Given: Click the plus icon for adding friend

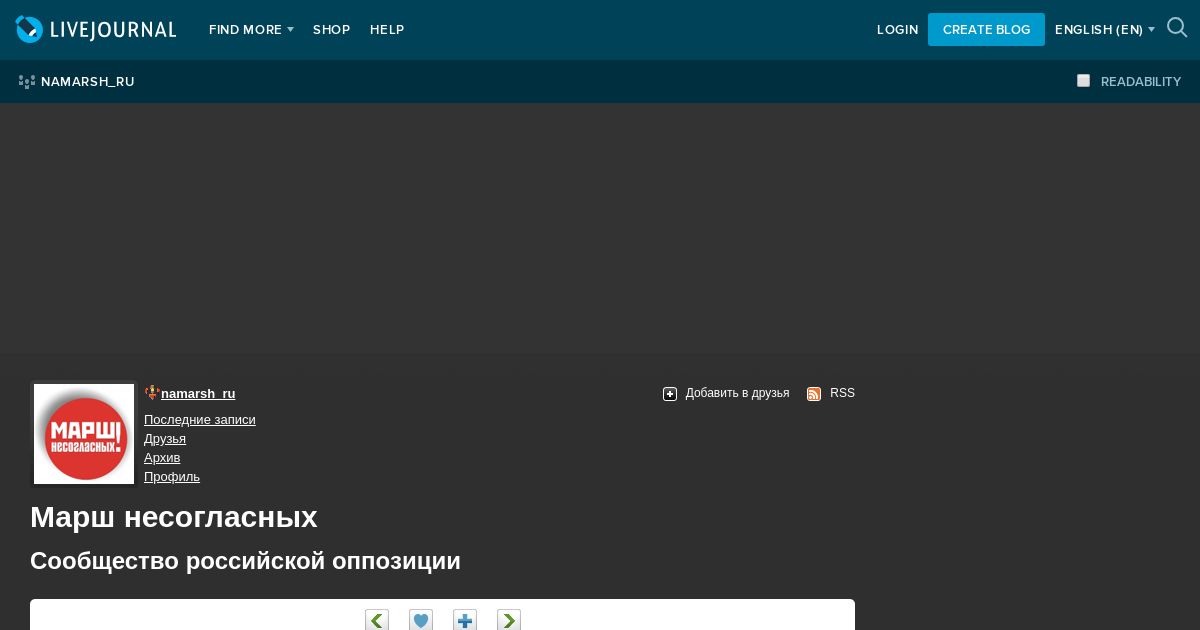Looking at the screenshot, I should click(670, 394).
